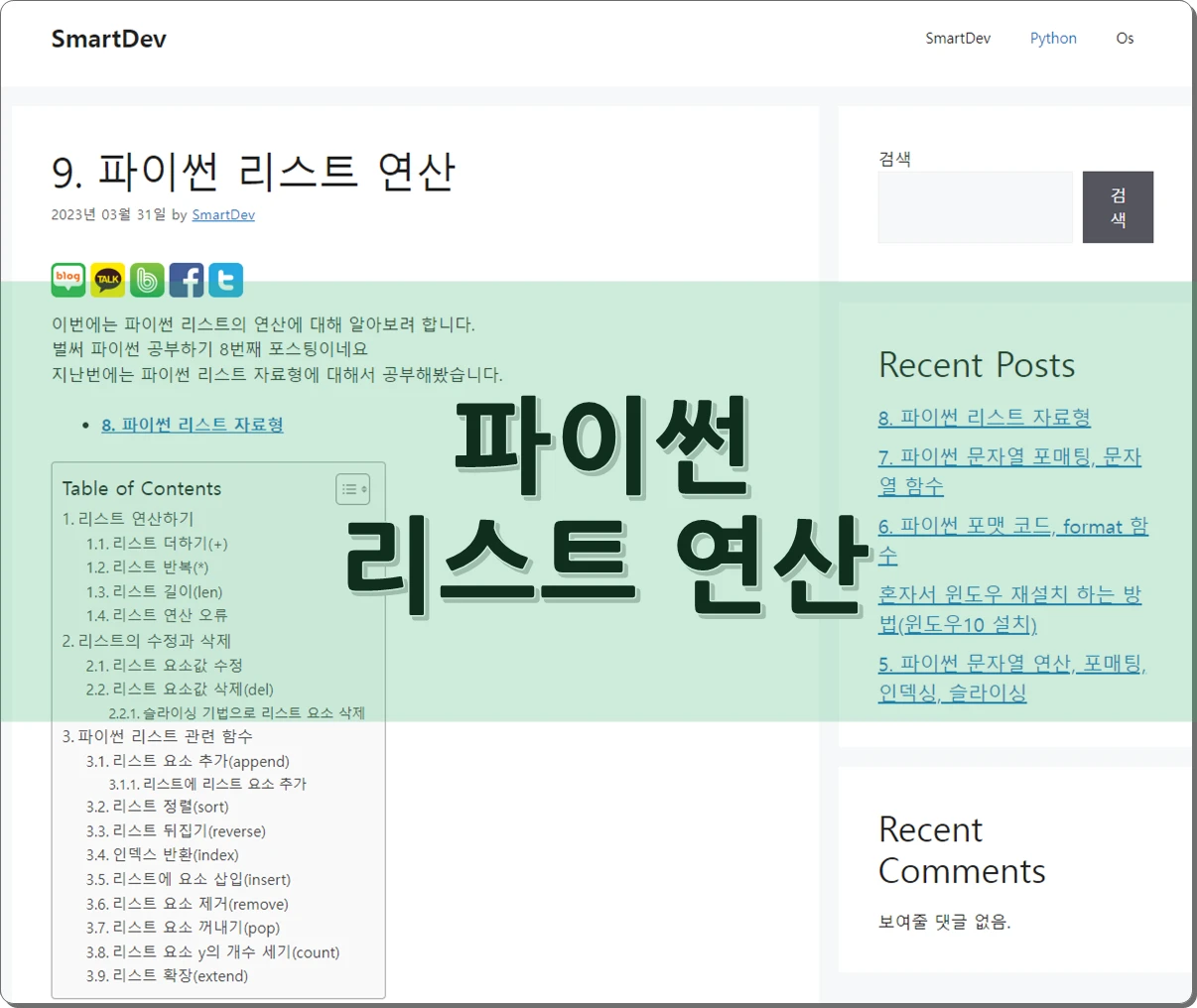Open author page via SmartDev byline link

pyautogui.click(x=223, y=214)
